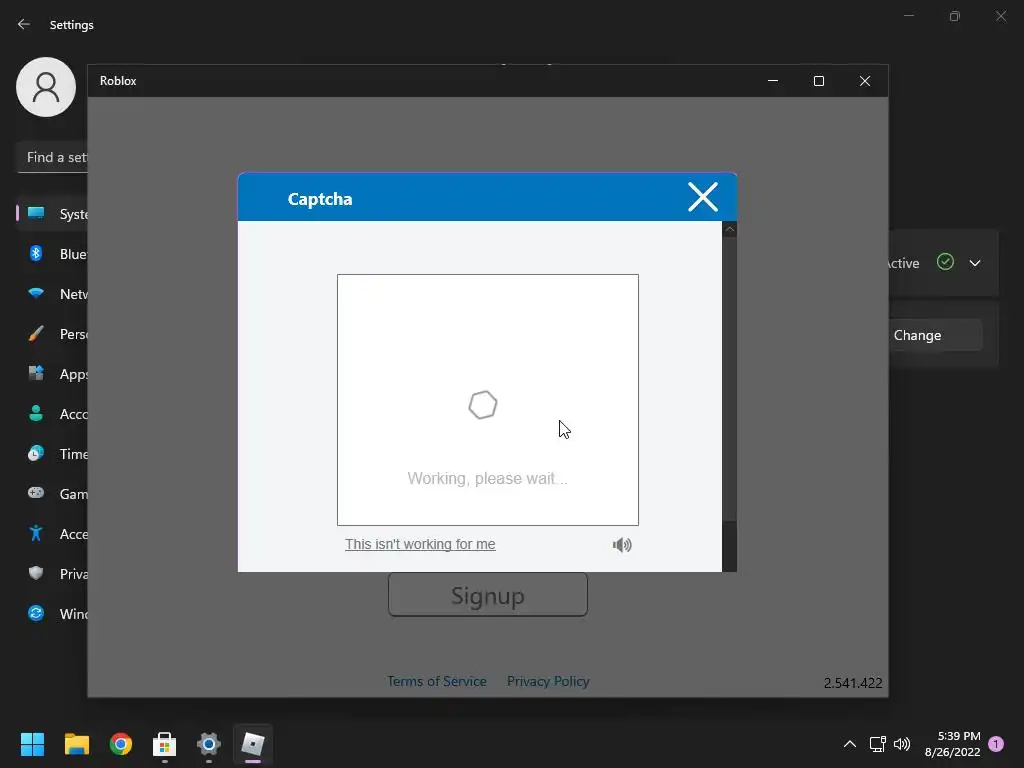The width and height of the screenshot is (1024, 768).
Task: Select Personalization brush icon in Settings
Action: tap(36, 334)
